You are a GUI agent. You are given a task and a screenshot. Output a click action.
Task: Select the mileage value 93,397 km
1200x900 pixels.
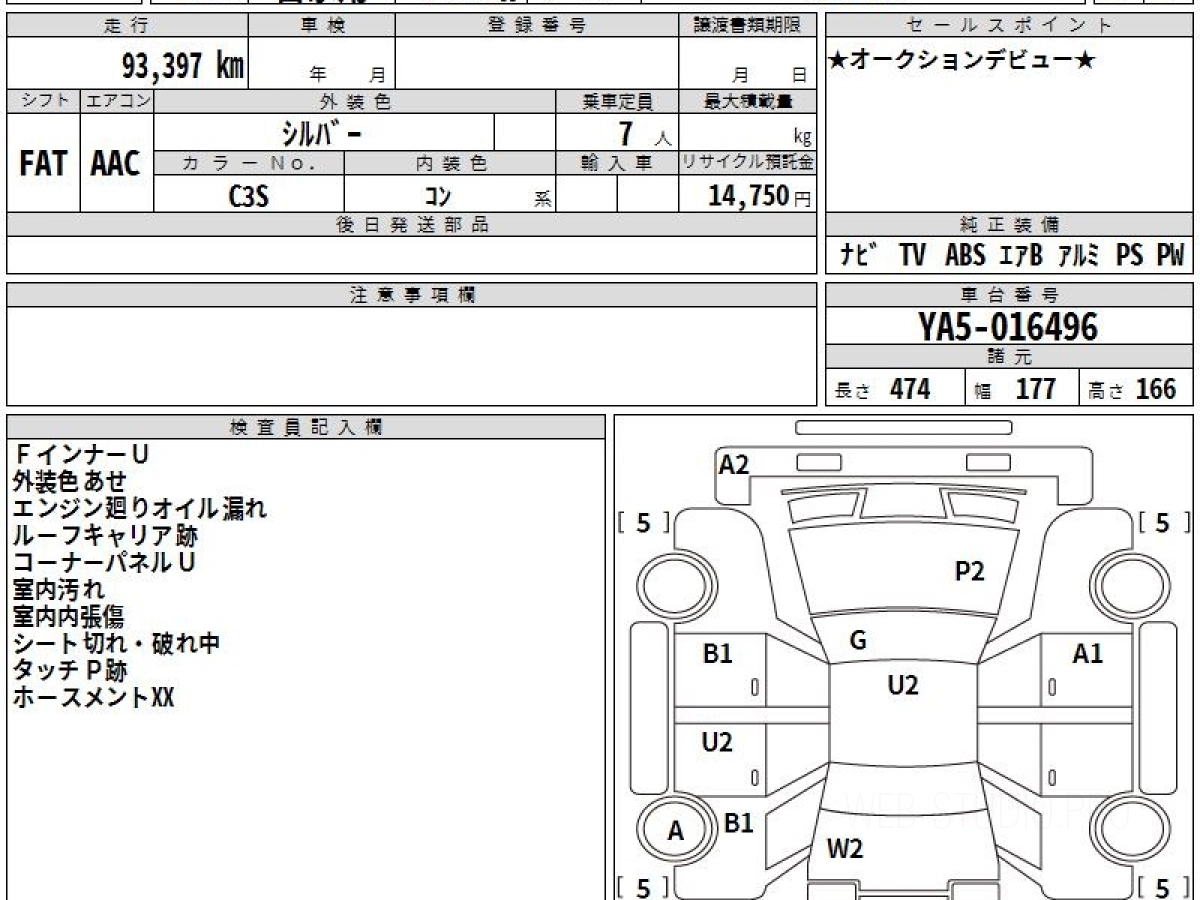(x=182, y=66)
